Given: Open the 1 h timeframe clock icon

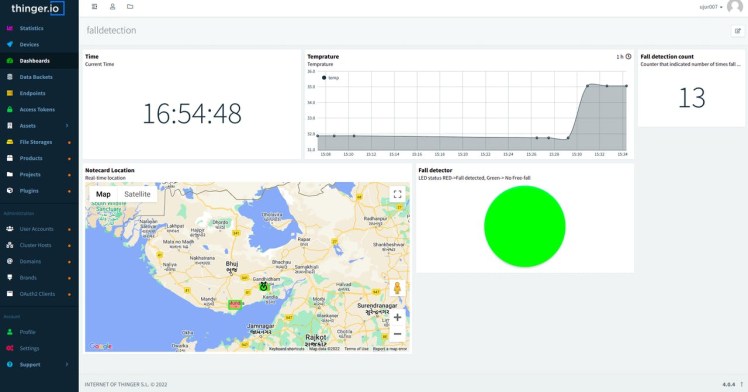Looking at the screenshot, I should tap(628, 56).
